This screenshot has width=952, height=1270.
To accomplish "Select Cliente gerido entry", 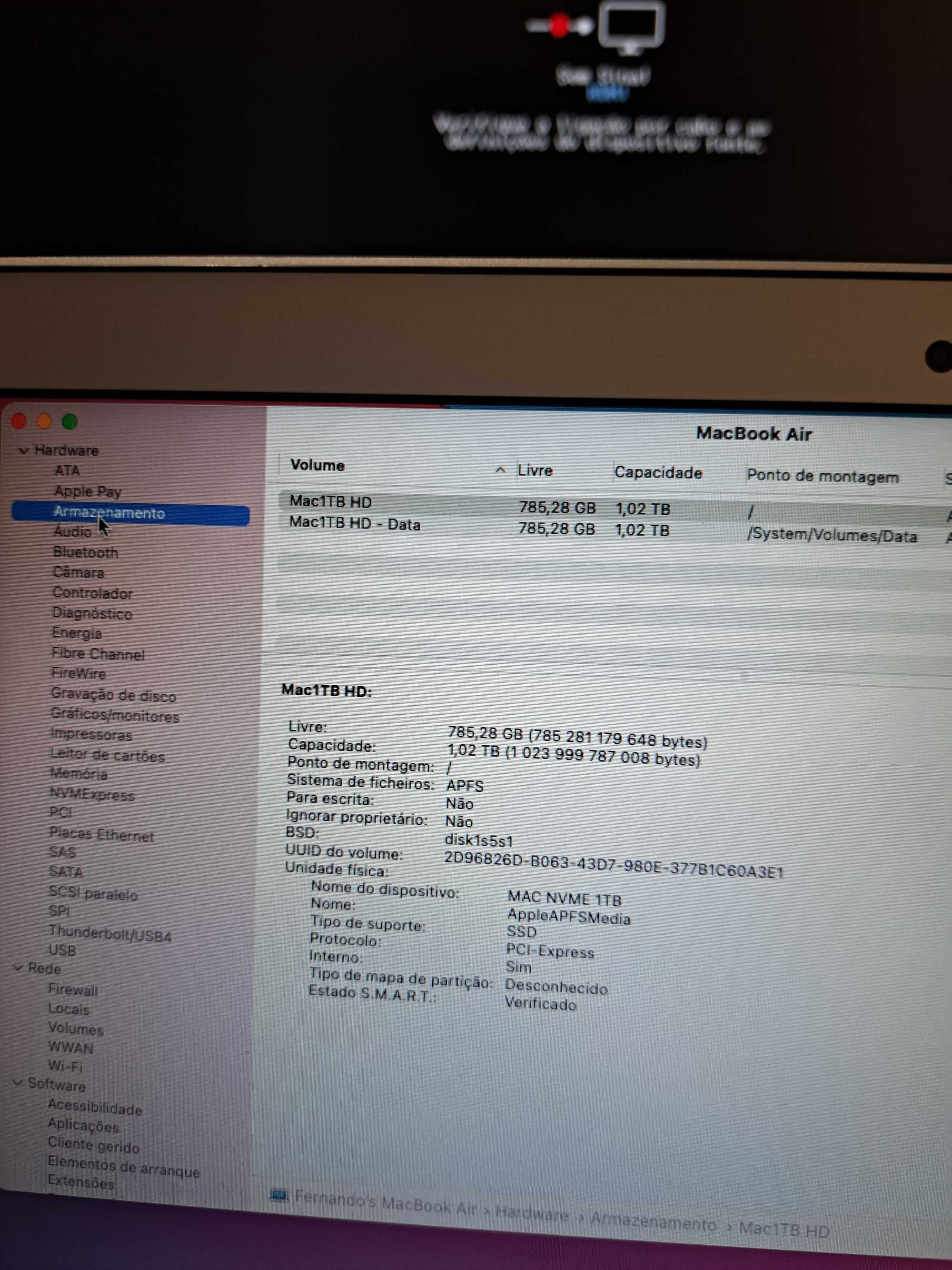I will coord(94,1146).
